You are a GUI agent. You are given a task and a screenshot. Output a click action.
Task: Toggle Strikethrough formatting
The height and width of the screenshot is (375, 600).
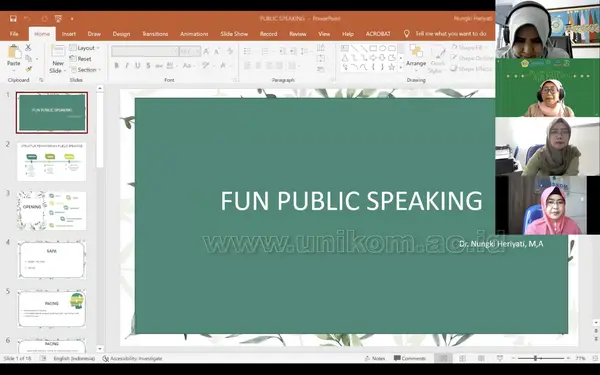click(x=158, y=66)
